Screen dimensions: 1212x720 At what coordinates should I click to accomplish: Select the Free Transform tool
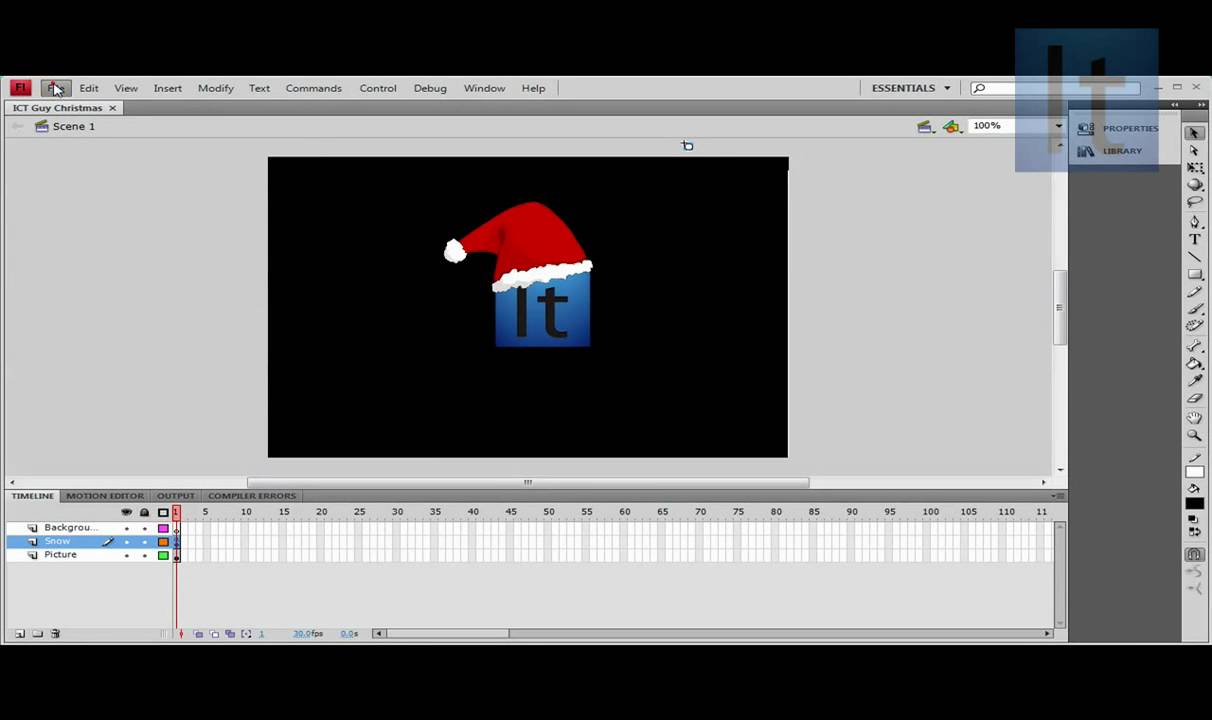(1194, 168)
